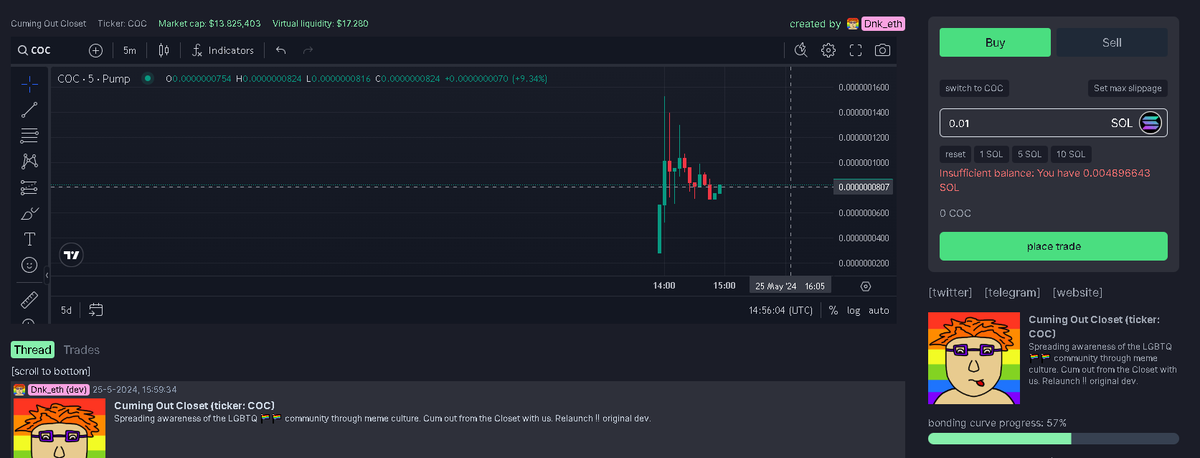This screenshot has height=458, width=1200.
Task: Click the Dnk_eth avatar icon near created by
Action: [853, 23]
